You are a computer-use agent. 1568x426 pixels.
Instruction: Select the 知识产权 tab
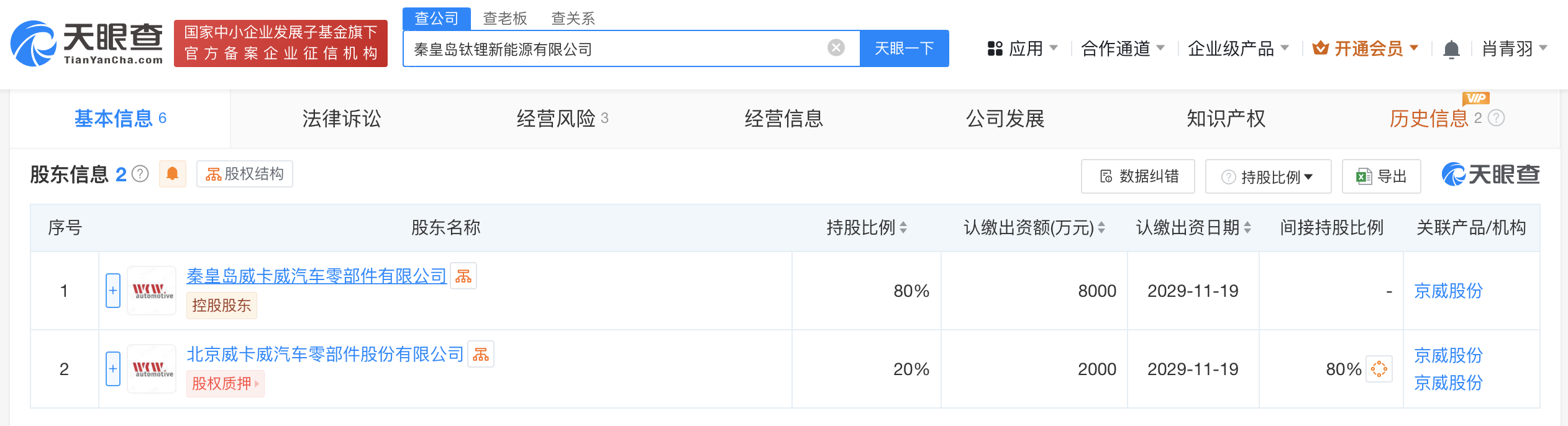[x=1226, y=118]
